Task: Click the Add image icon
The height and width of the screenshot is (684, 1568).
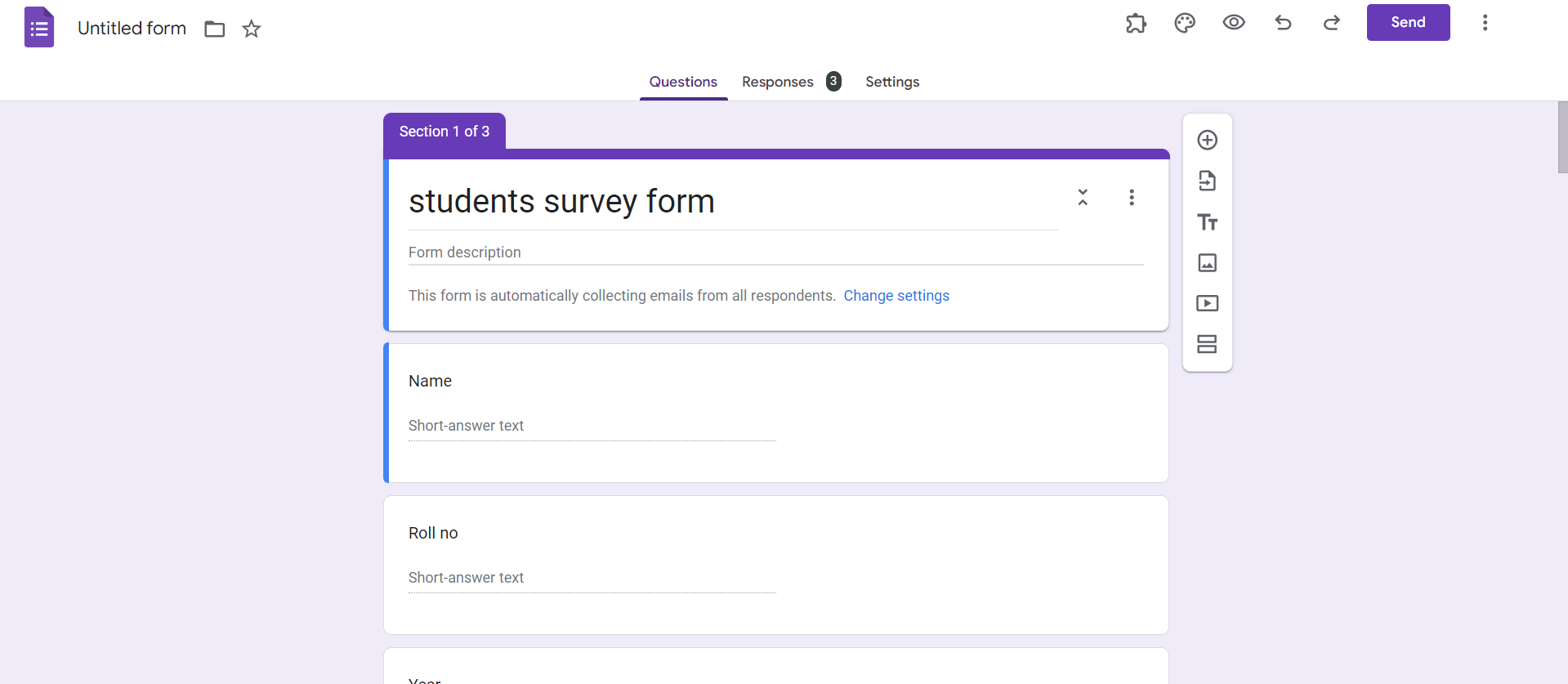Action: tap(1207, 262)
